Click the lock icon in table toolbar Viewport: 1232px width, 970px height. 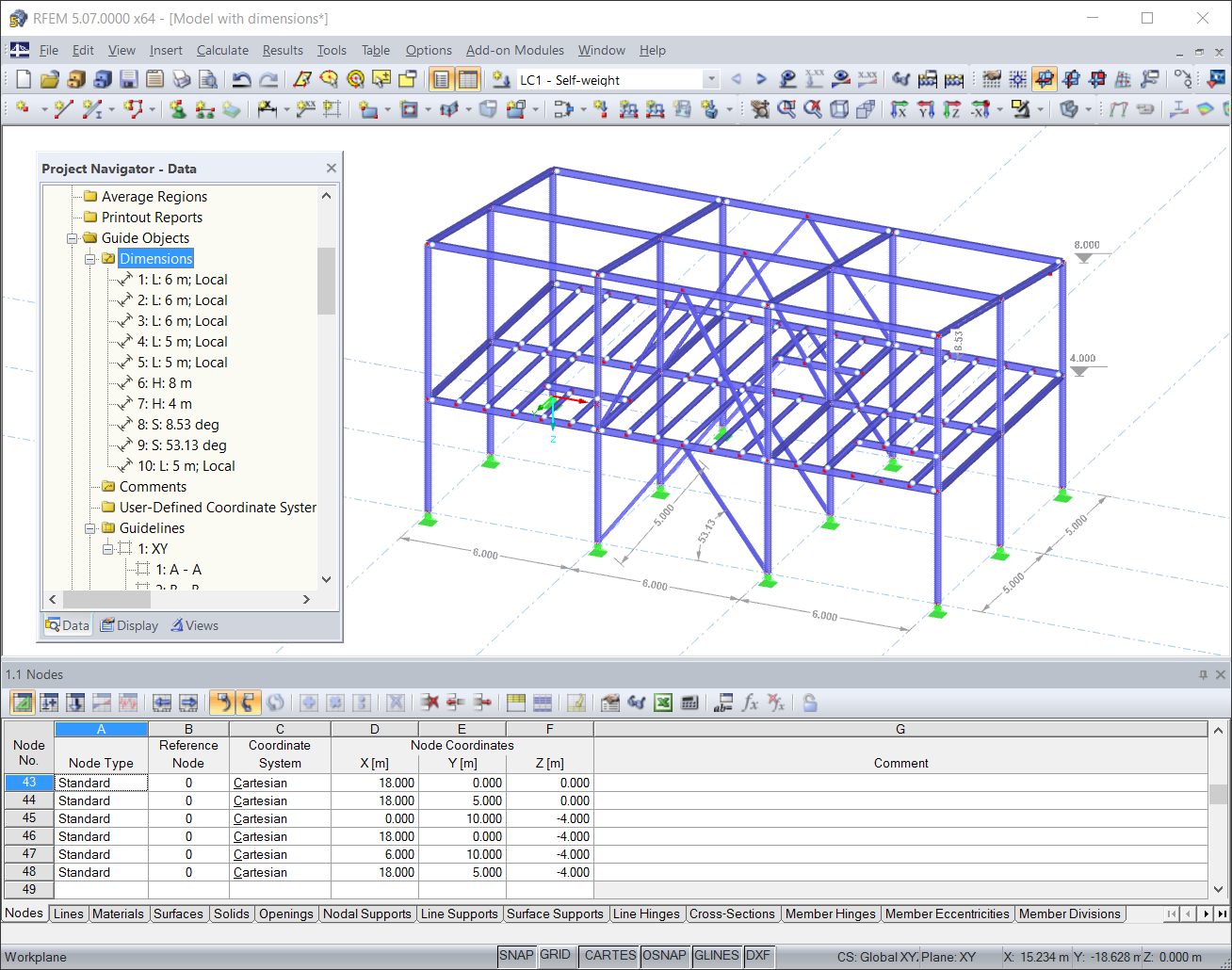coord(810,703)
